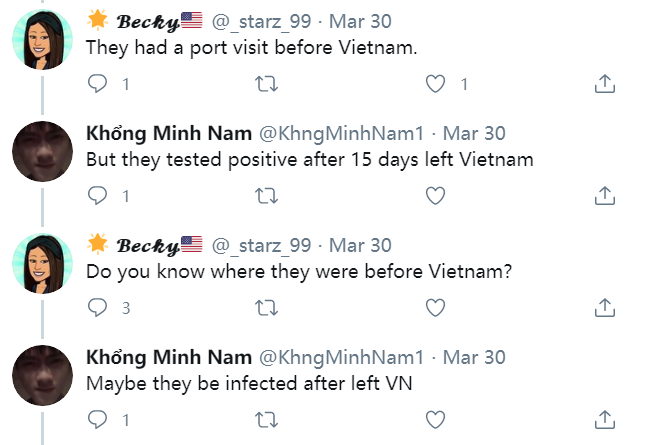
Task: Retweet "Do you know where they were" tweet
Action: 266,308
